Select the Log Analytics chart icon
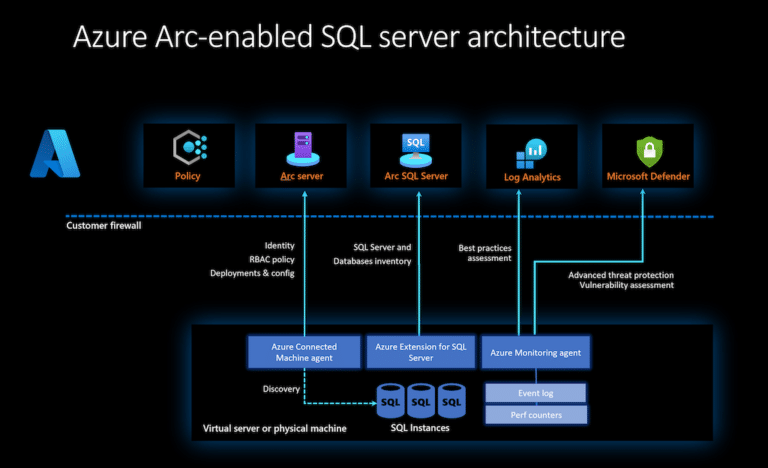Viewport: 768px width, 468px height. pos(531,153)
